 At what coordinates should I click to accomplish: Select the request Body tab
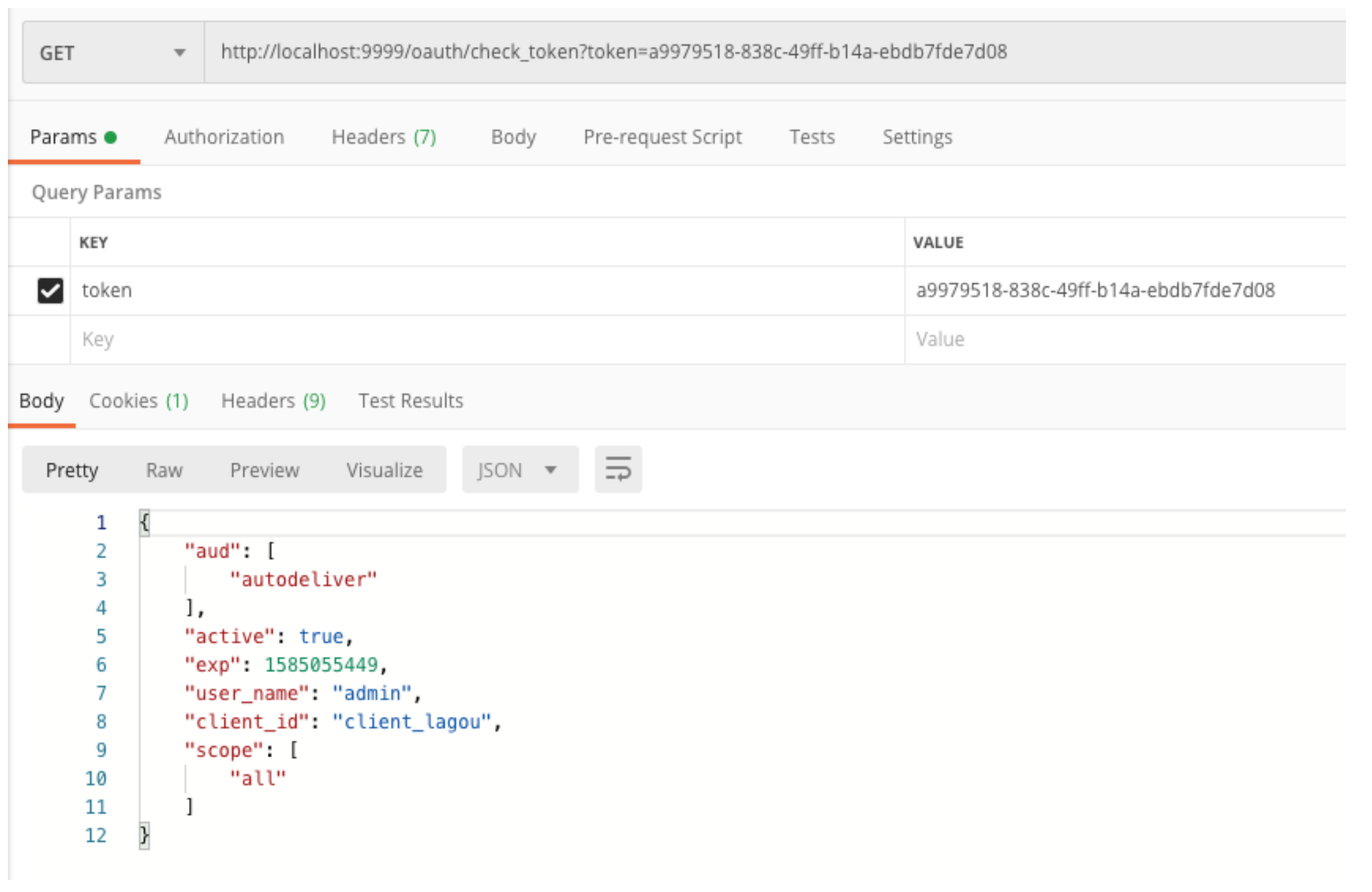coord(513,137)
